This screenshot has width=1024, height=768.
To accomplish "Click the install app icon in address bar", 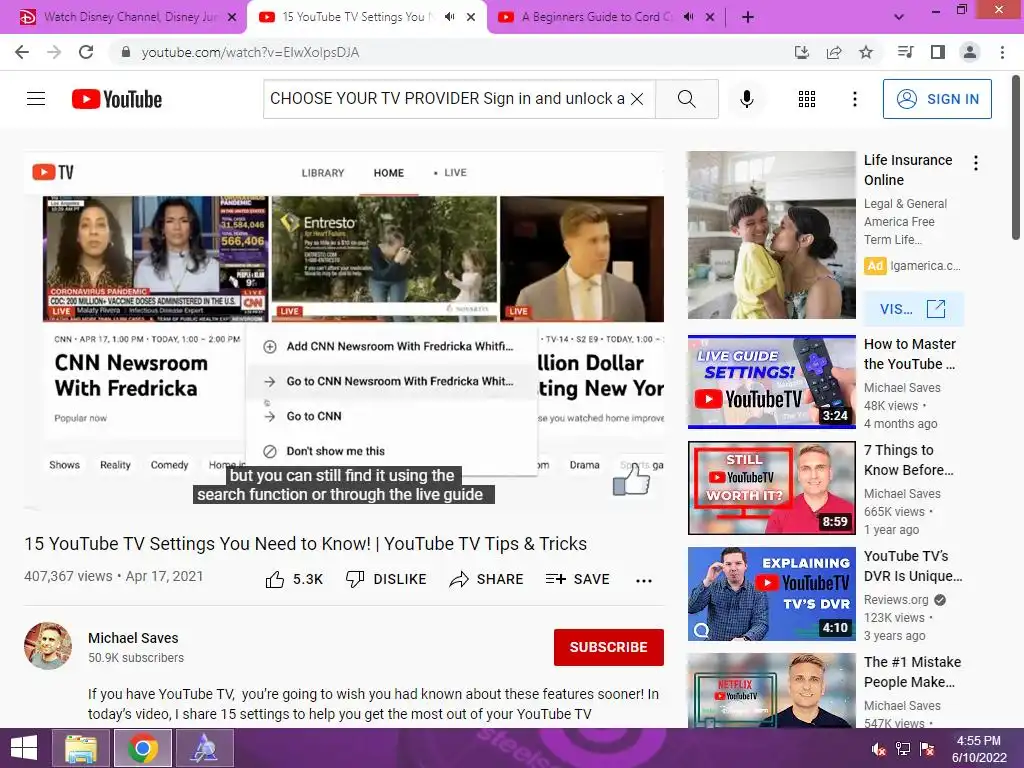I will click(x=801, y=52).
